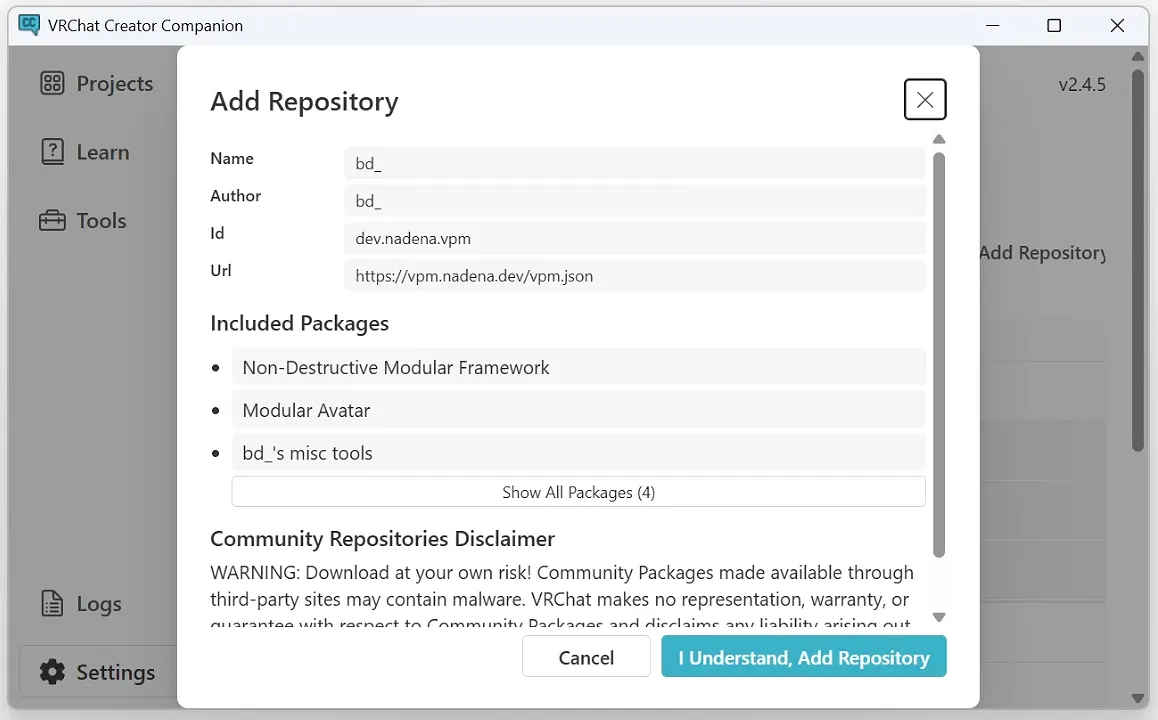The height and width of the screenshot is (720, 1158).
Task: Click the Included Packages heading
Action: tap(299, 323)
